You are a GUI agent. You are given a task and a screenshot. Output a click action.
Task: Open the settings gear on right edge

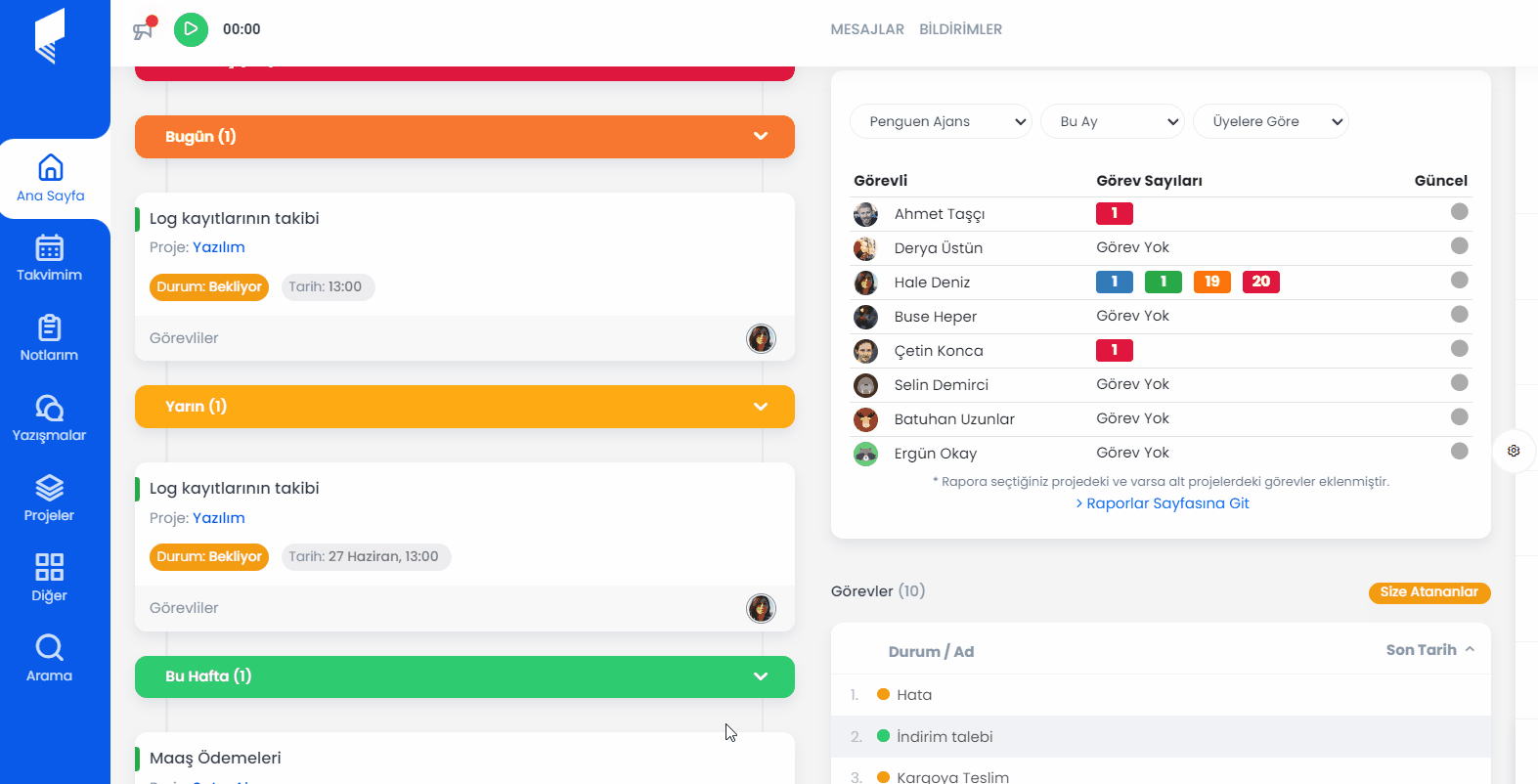click(1514, 451)
